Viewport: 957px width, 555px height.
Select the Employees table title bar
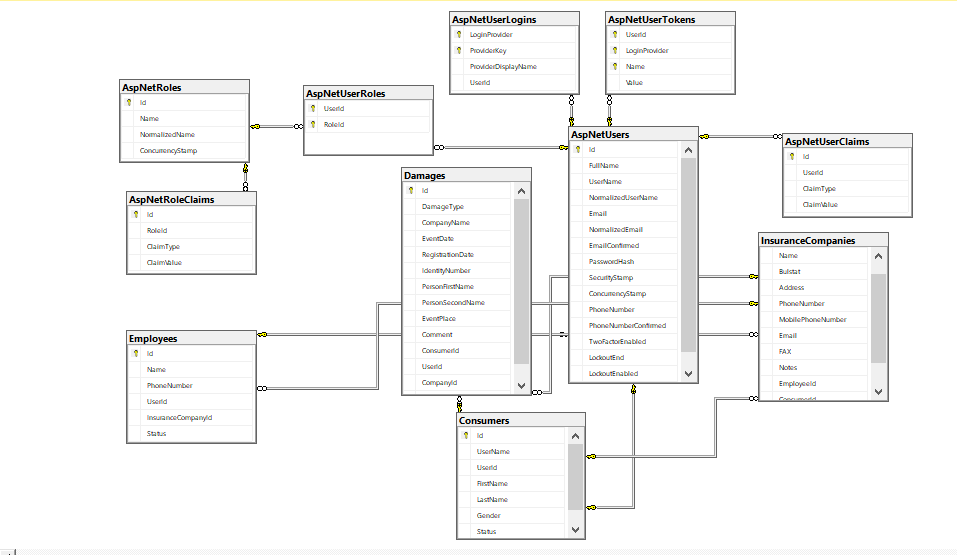[191, 338]
